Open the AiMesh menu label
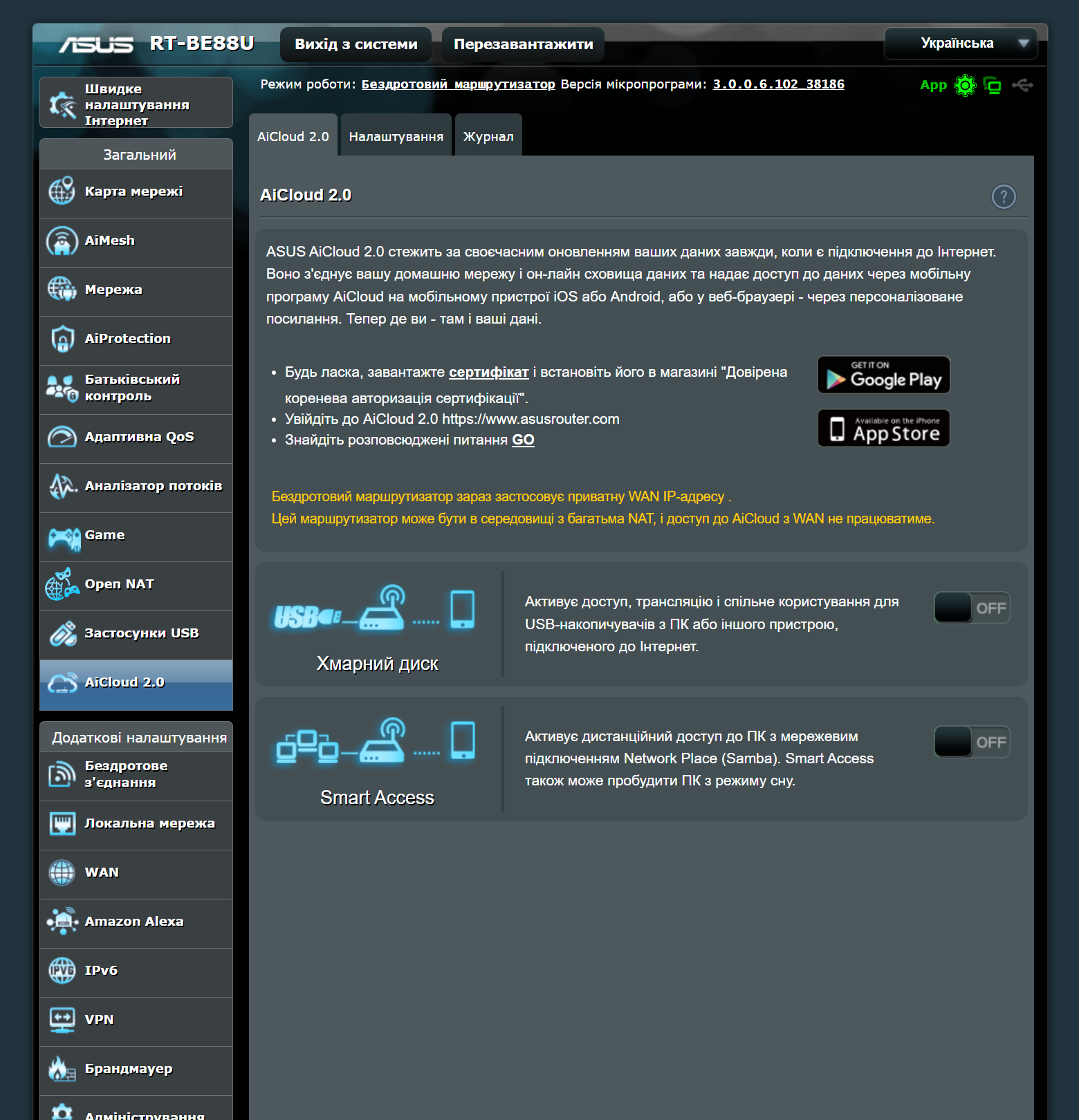Screen dimensions: 1079x1120 point(110,241)
